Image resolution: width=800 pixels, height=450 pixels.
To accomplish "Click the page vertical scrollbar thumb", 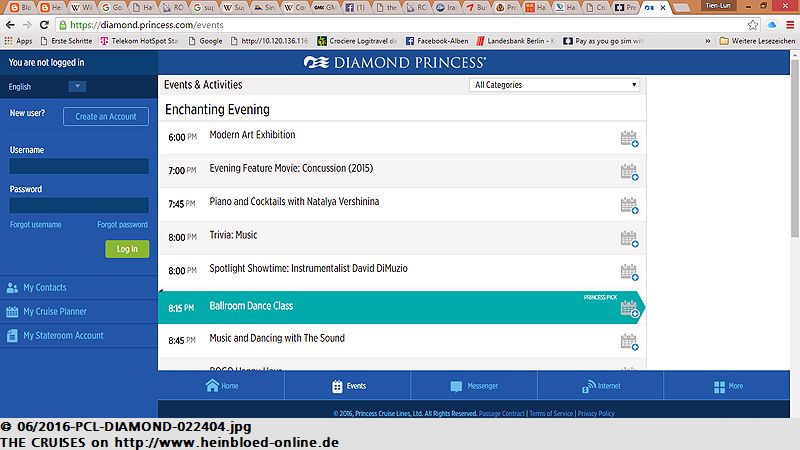I will point(795,148).
